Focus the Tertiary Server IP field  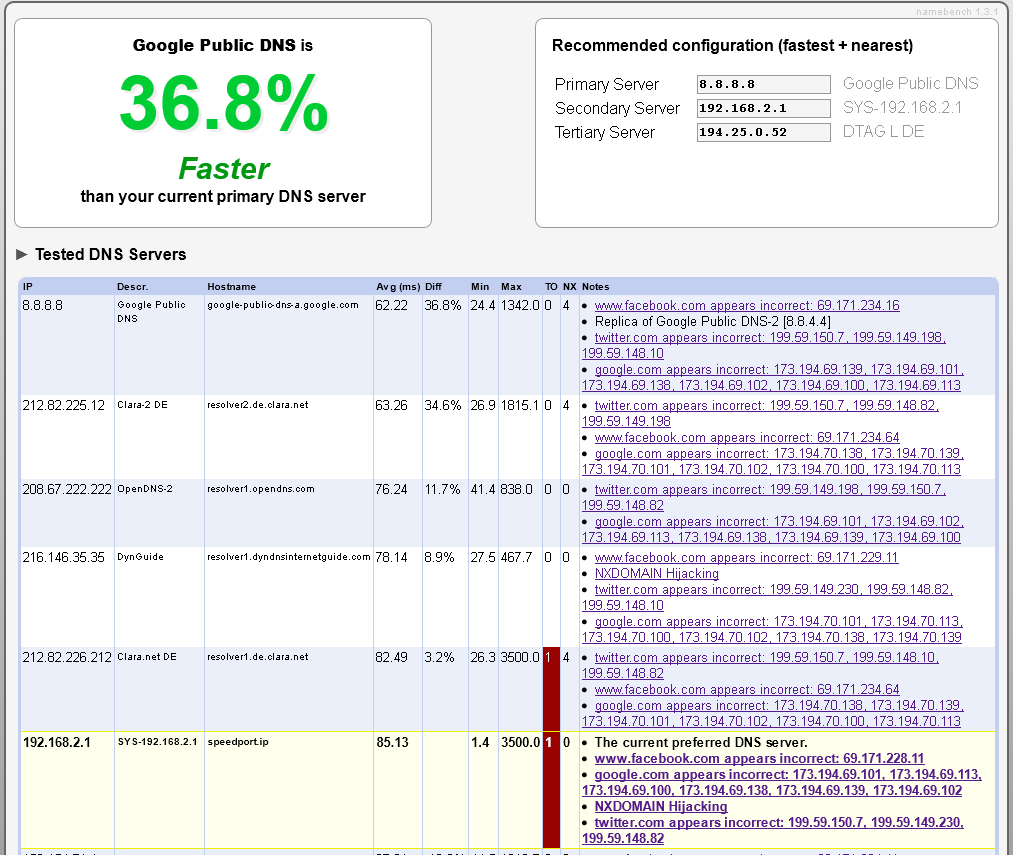(x=763, y=132)
